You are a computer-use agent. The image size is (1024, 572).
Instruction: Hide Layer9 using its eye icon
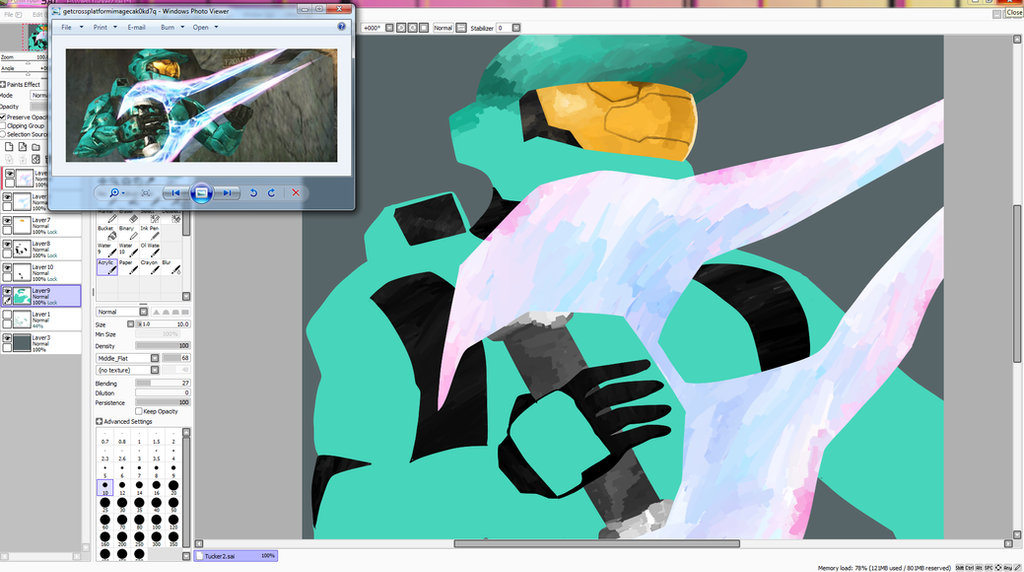(x=7, y=291)
